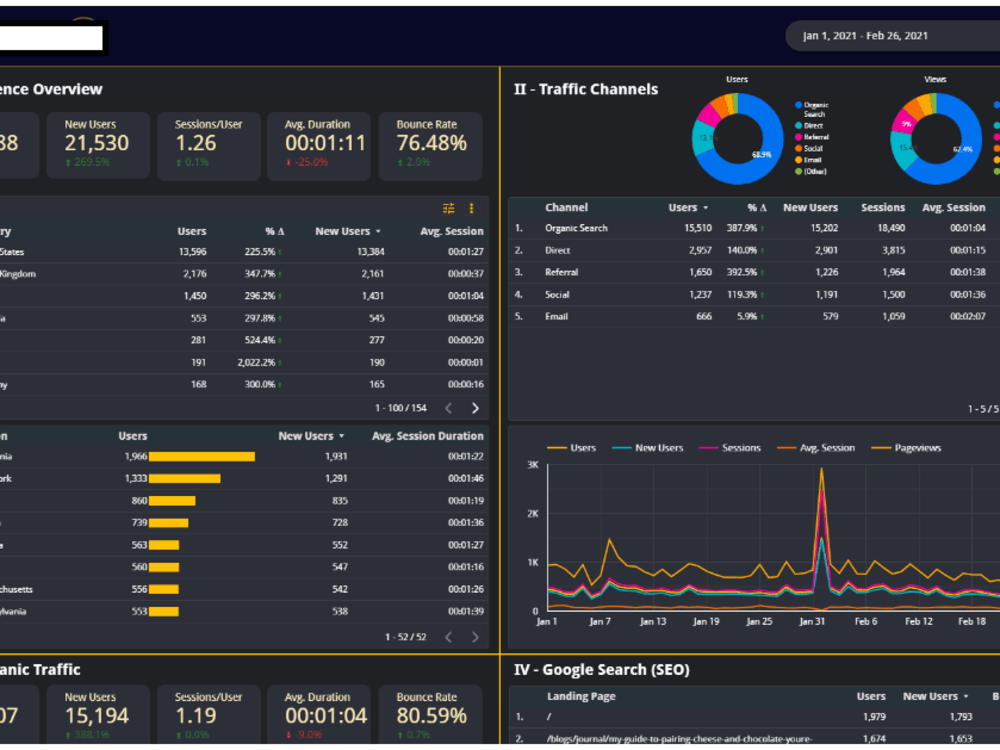Go to next page of region table
Viewport: 1000px width, 750px height.
click(x=475, y=637)
